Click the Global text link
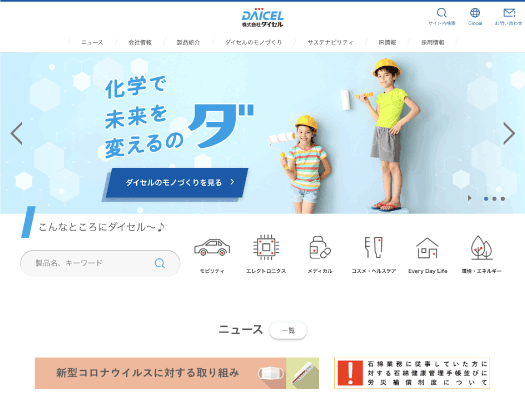Viewport: 525px width, 400px height. click(x=475, y=23)
